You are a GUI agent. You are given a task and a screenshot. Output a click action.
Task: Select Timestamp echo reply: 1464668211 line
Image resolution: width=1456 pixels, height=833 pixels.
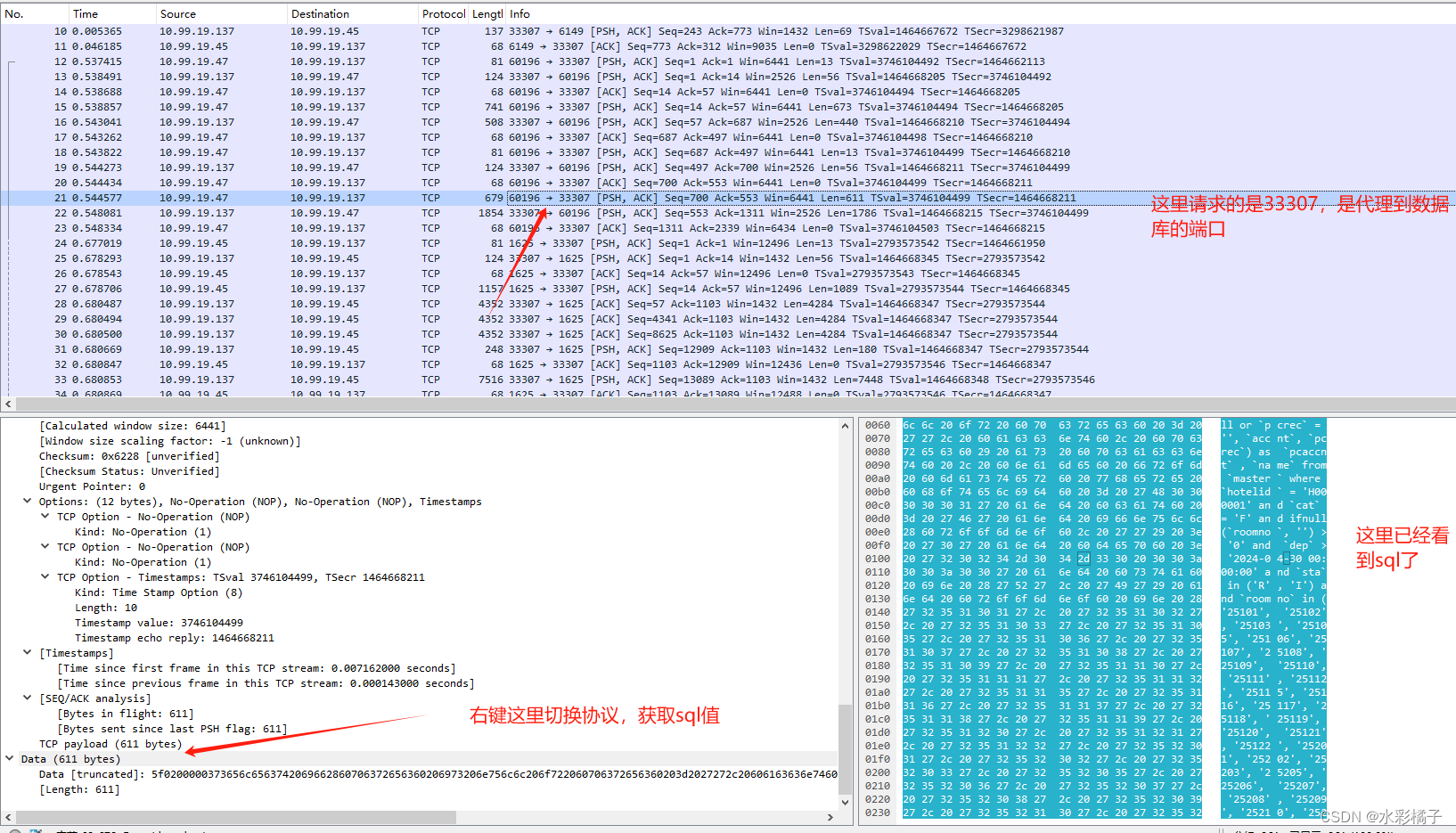click(175, 638)
